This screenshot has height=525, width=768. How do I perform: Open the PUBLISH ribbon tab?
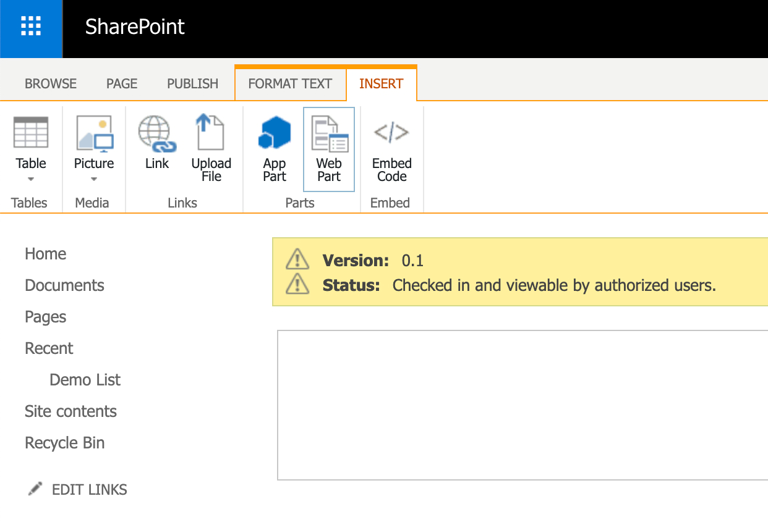pos(192,84)
